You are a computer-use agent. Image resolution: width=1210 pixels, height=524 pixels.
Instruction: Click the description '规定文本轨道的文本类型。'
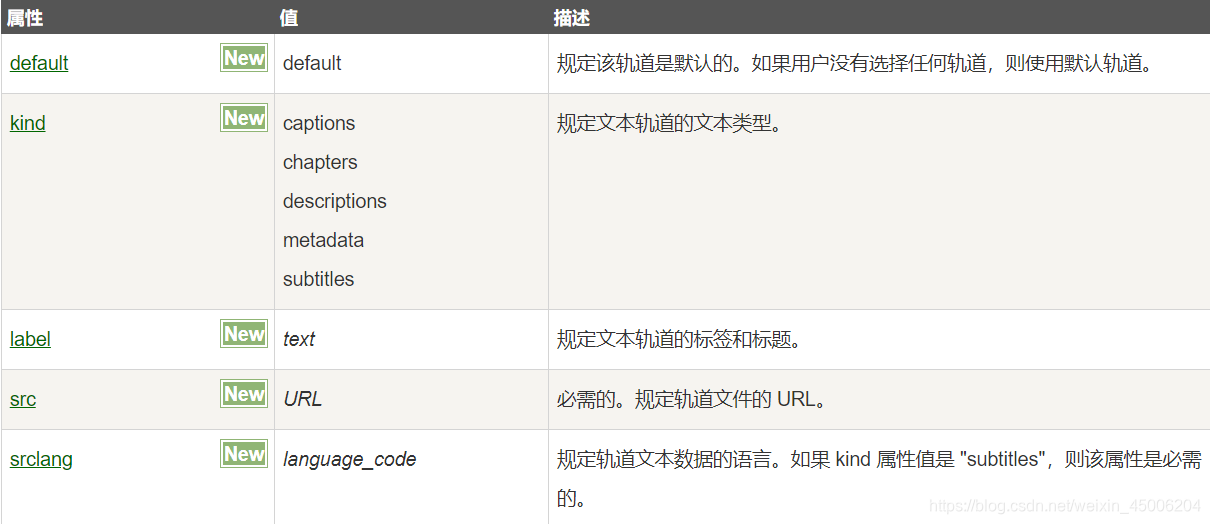tap(669, 124)
